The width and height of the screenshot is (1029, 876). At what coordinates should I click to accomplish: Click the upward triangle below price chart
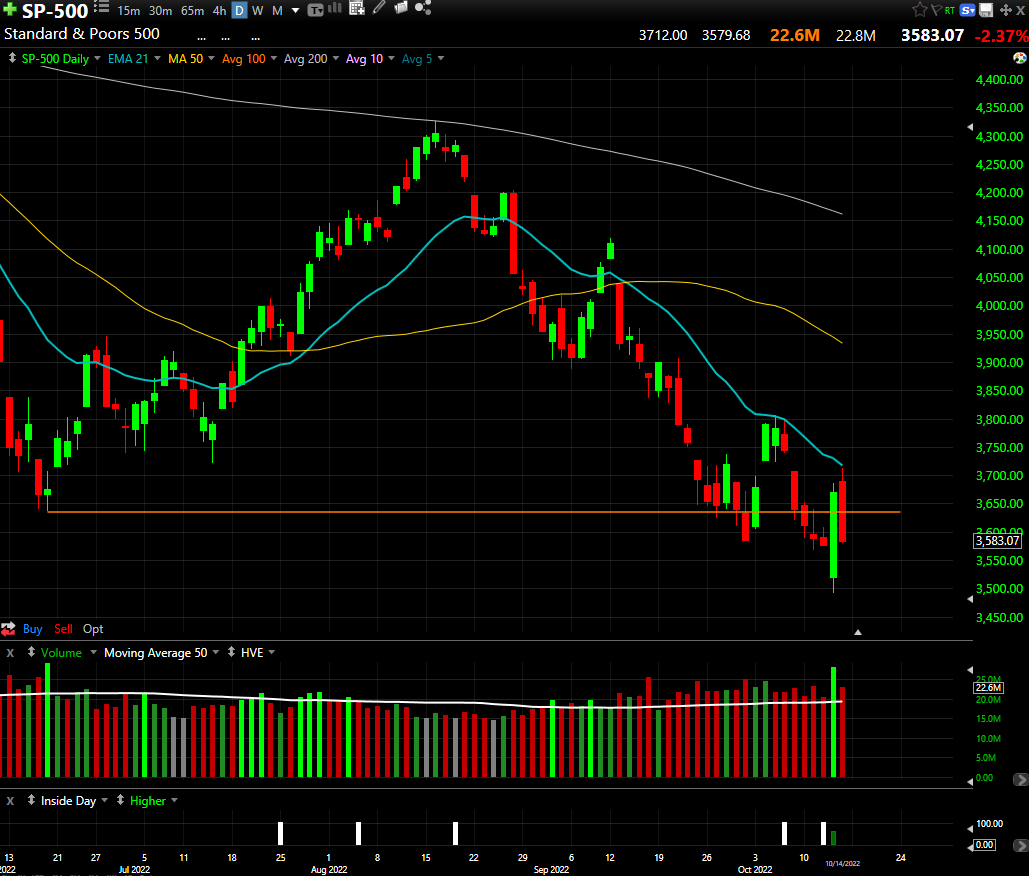[857, 633]
